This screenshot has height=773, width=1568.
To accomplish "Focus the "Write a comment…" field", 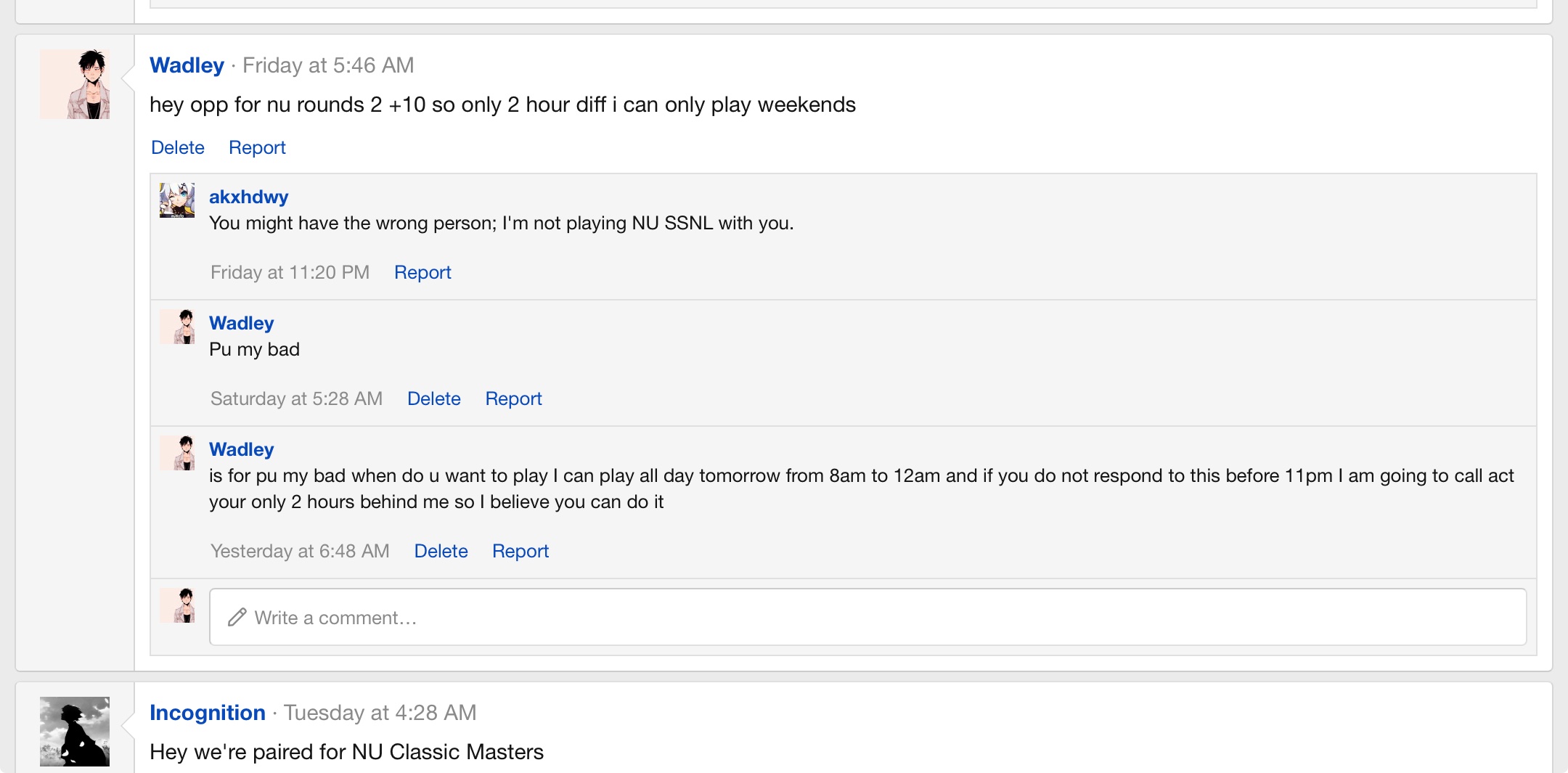I will pyautogui.click(x=867, y=617).
